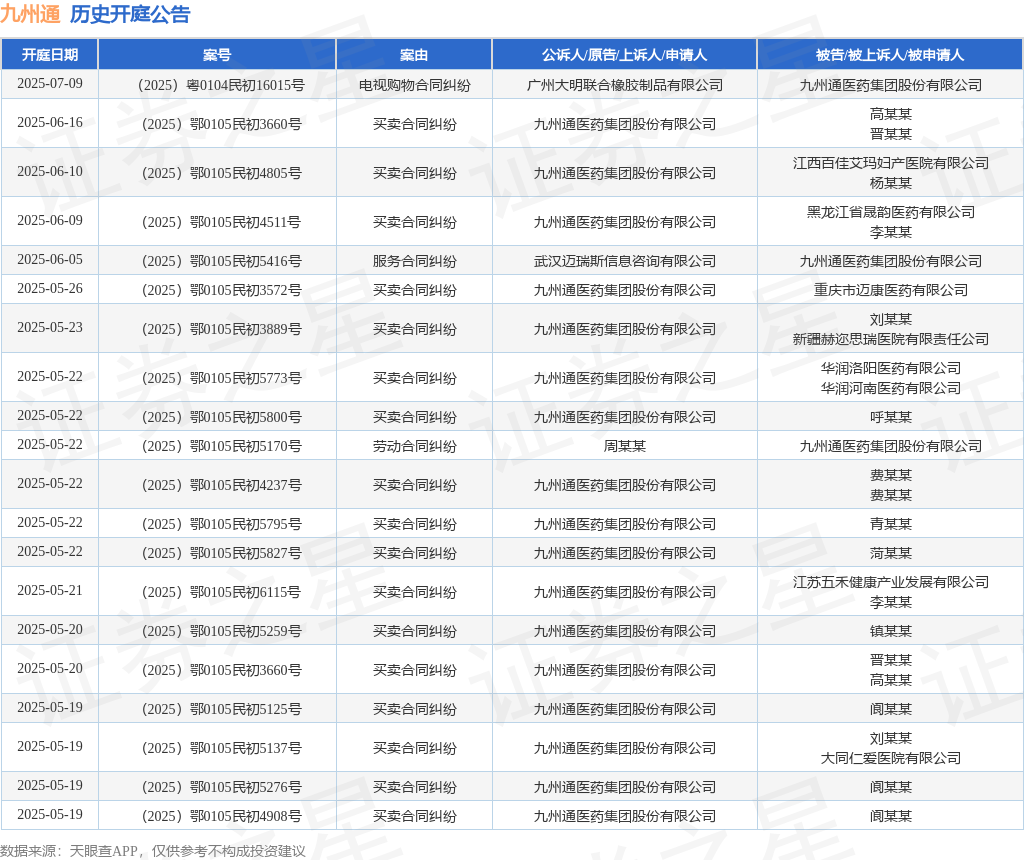
Task: Select case number 鄂0105民初4237号
Action: 221,486
